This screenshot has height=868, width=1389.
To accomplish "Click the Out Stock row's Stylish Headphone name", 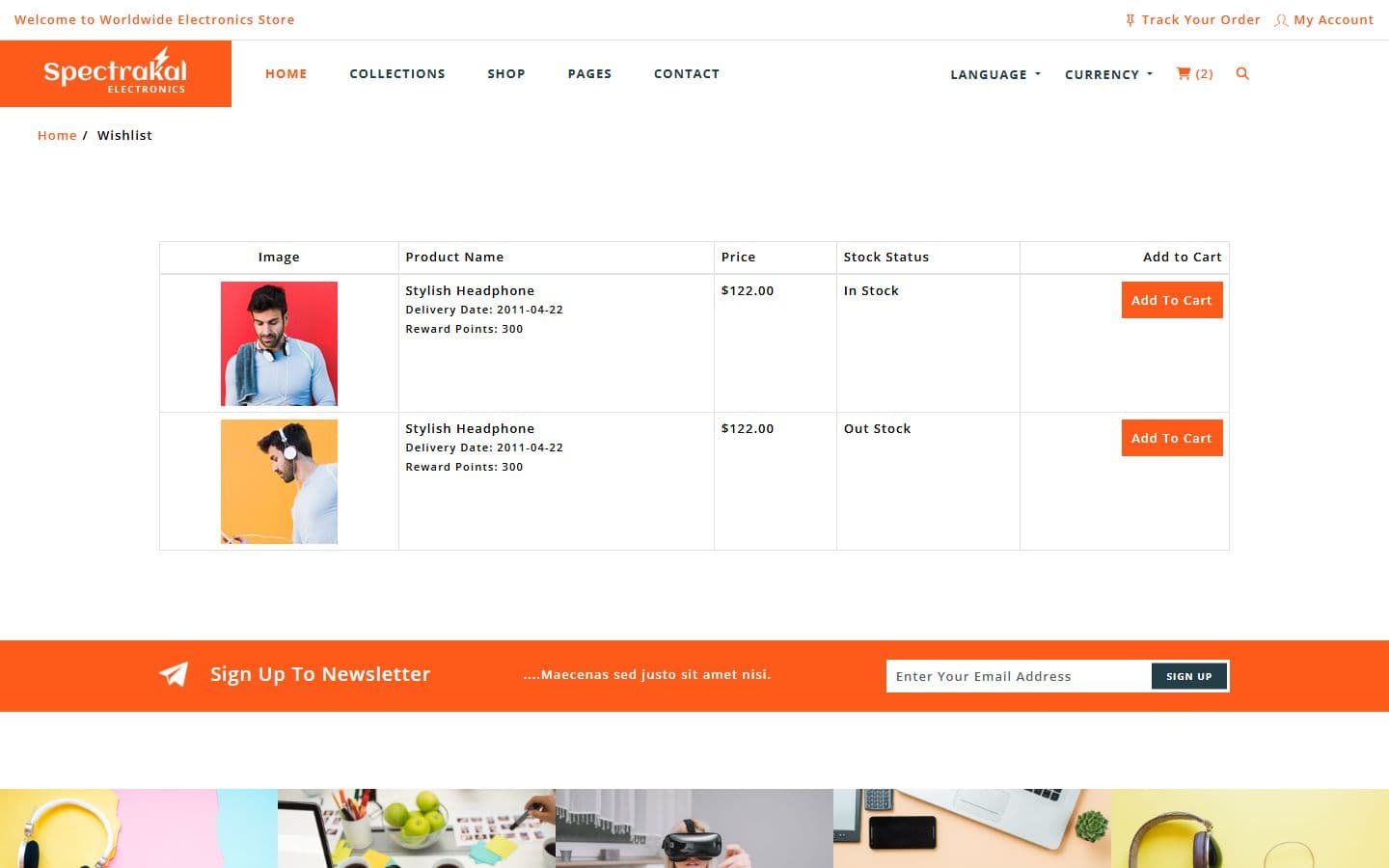I will coord(470,428).
